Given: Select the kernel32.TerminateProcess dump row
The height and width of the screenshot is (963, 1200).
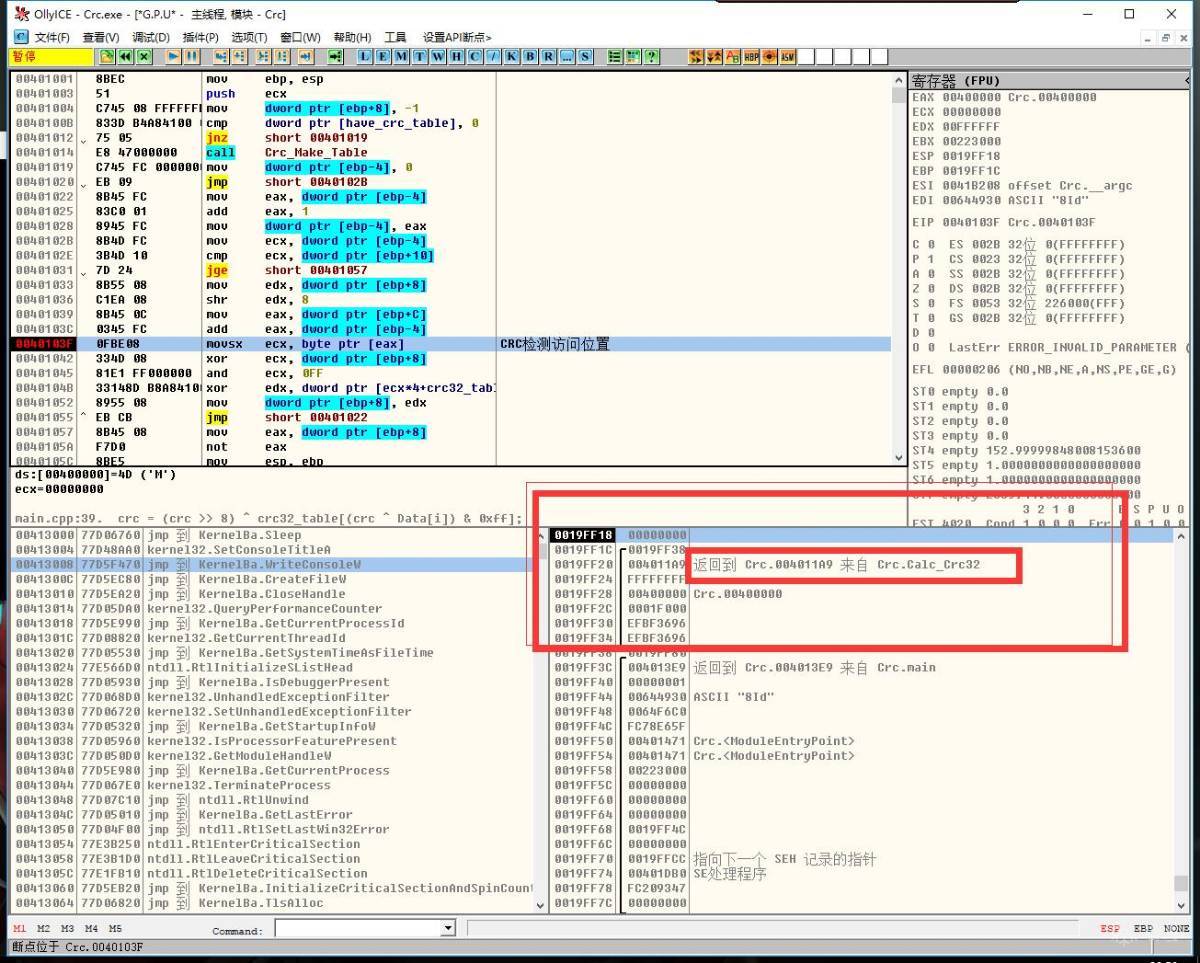Looking at the screenshot, I should (x=272, y=785).
